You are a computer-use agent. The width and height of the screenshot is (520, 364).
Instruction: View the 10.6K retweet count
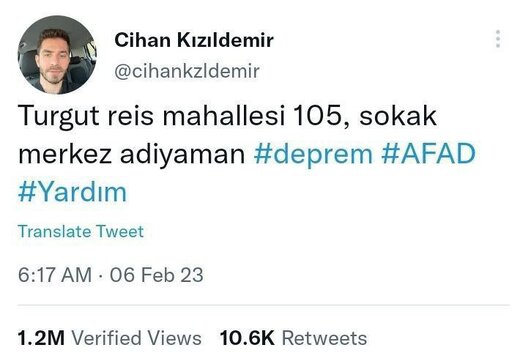point(247,338)
